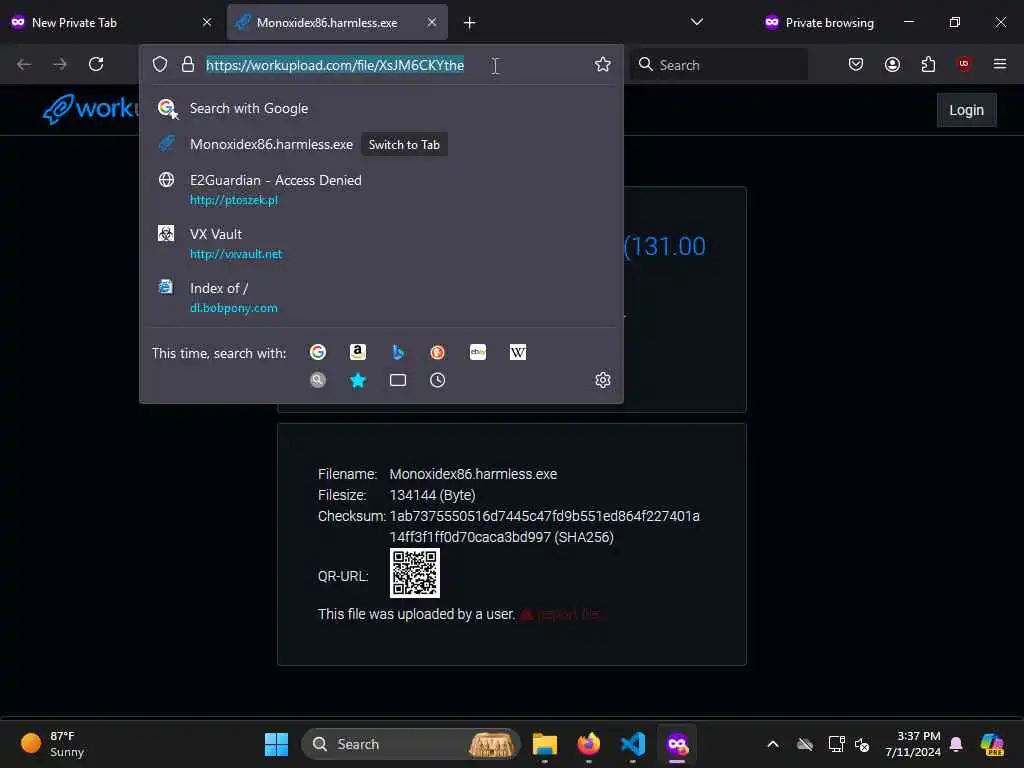Screen dimensions: 1024x768
Task: Search this time with Google icon
Action: (318, 352)
